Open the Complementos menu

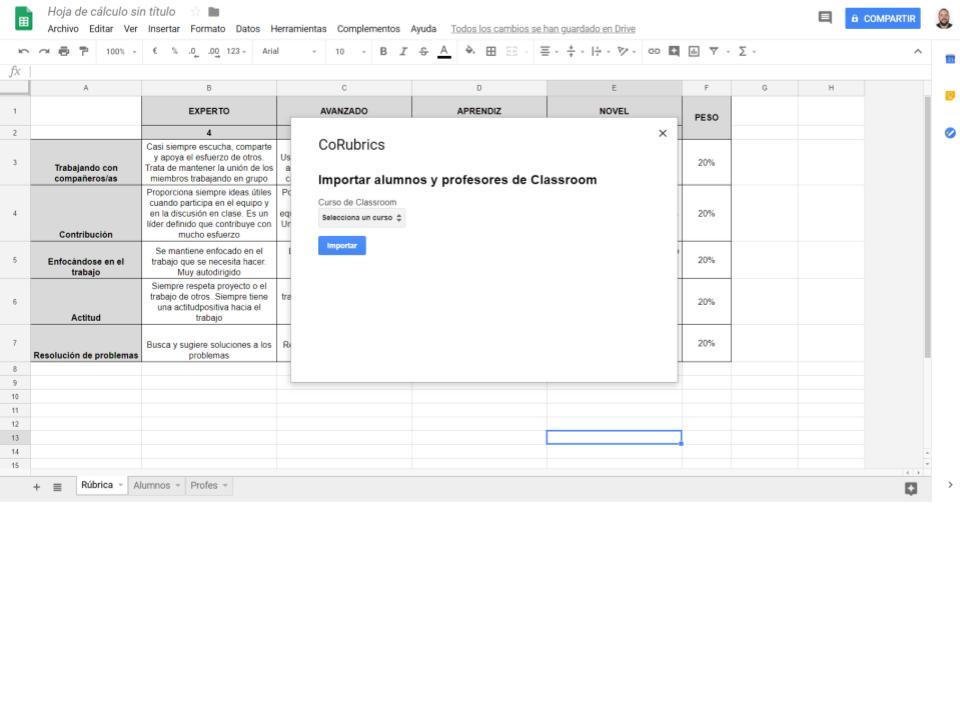pyautogui.click(x=368, y=28)
